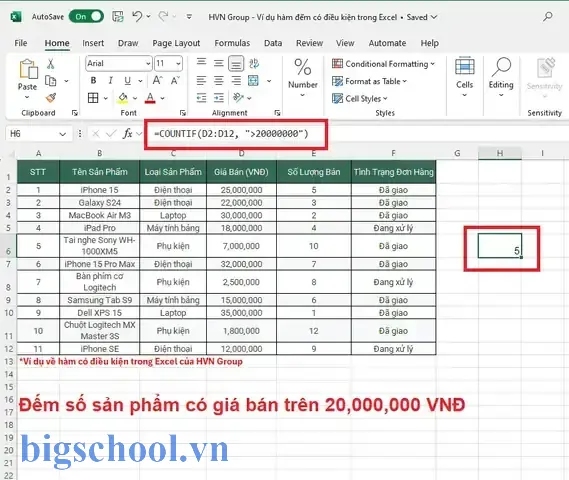This screenshot has width=569, height=480.
Task: Toggle the AutoSave switch
Action: [x=86, y=16]
